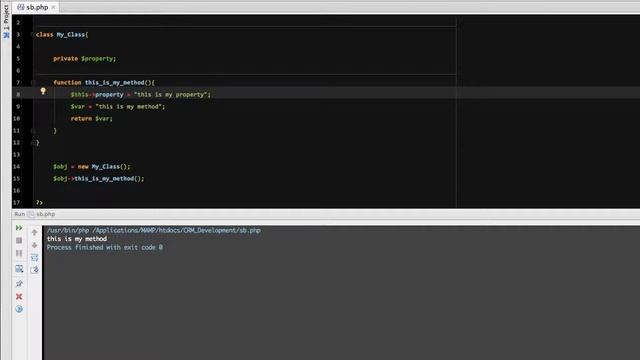The width and height of the screenshot is (640, 360).
Task: Click the "this is my method" string in editor
Action: coord(129,107)
